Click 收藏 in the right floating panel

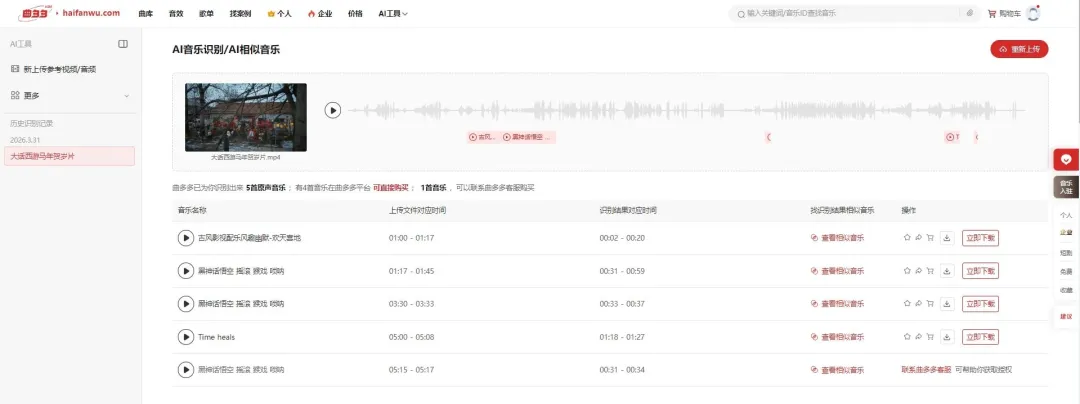click(x=1066, y=289)
